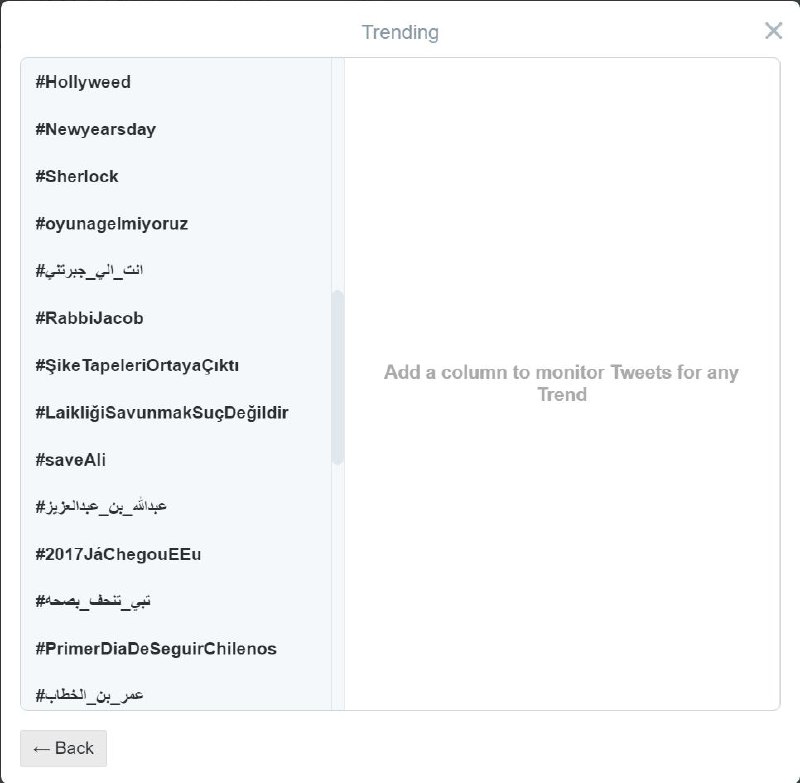Select the #تبي_تنحف_بصحه trend
Screen dimensions: 800x783
(x=95, y=600)
